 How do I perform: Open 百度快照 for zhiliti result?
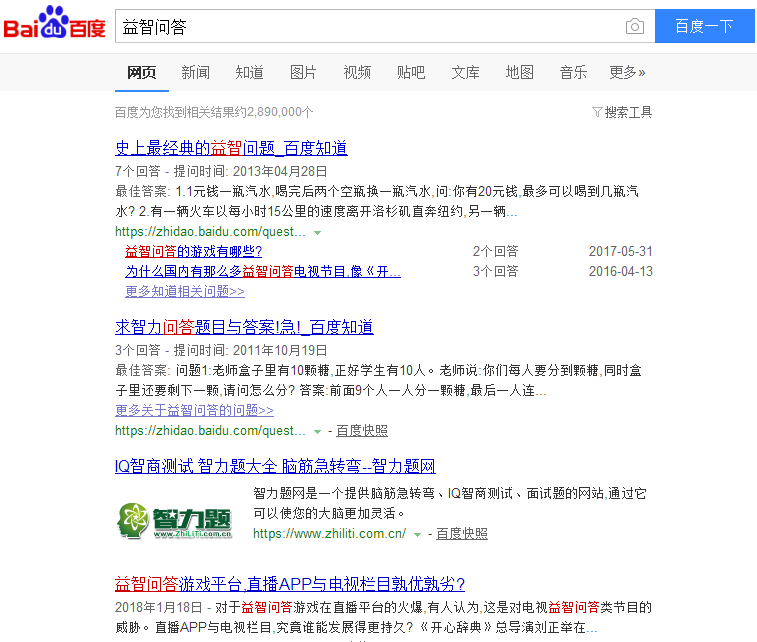click(462, 533)
